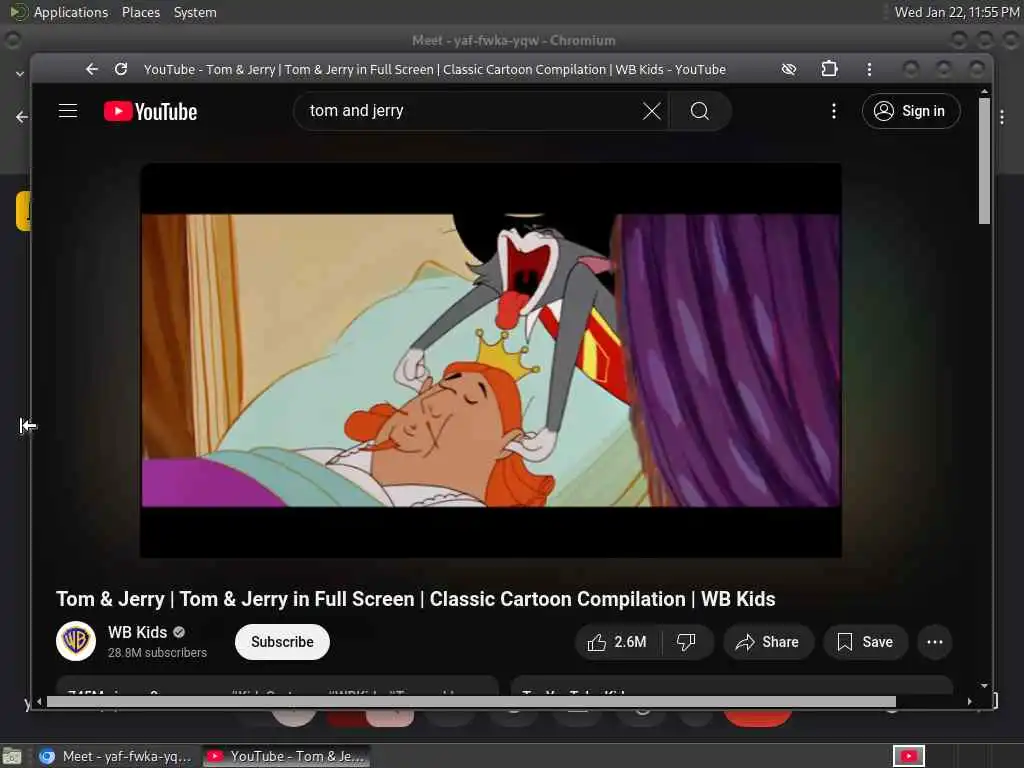The width and height of the screenshot is (1024, 768).
Task: Open the extensions puzzle icon
Action: tap(829, 69)
